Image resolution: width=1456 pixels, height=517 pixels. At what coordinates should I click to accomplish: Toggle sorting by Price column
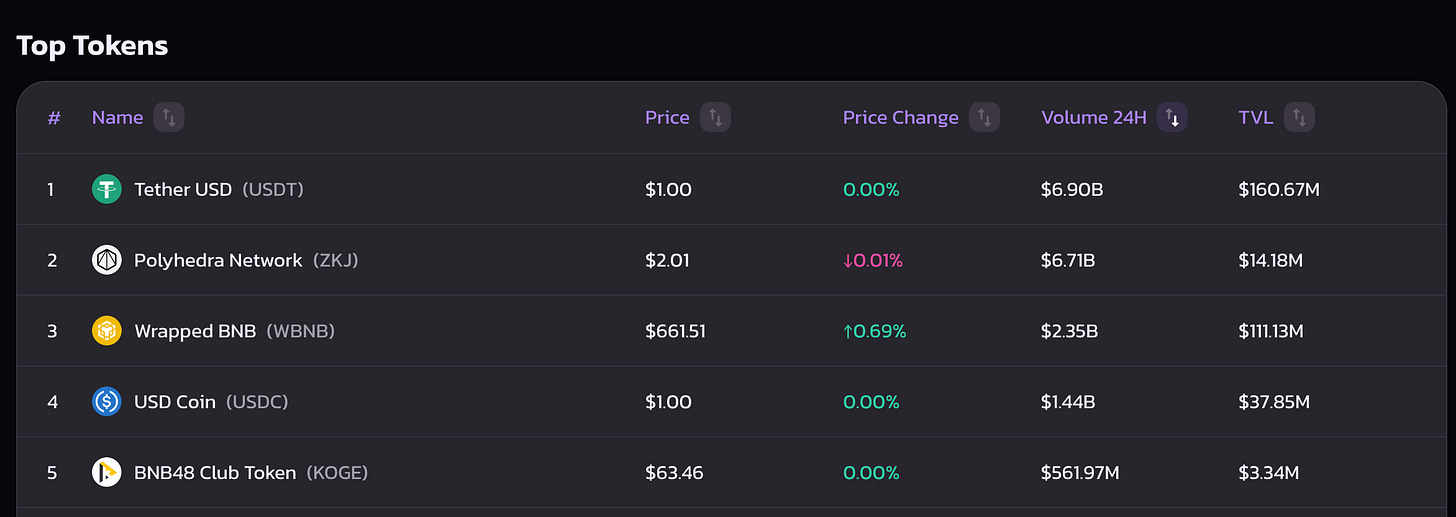point(715,118)
